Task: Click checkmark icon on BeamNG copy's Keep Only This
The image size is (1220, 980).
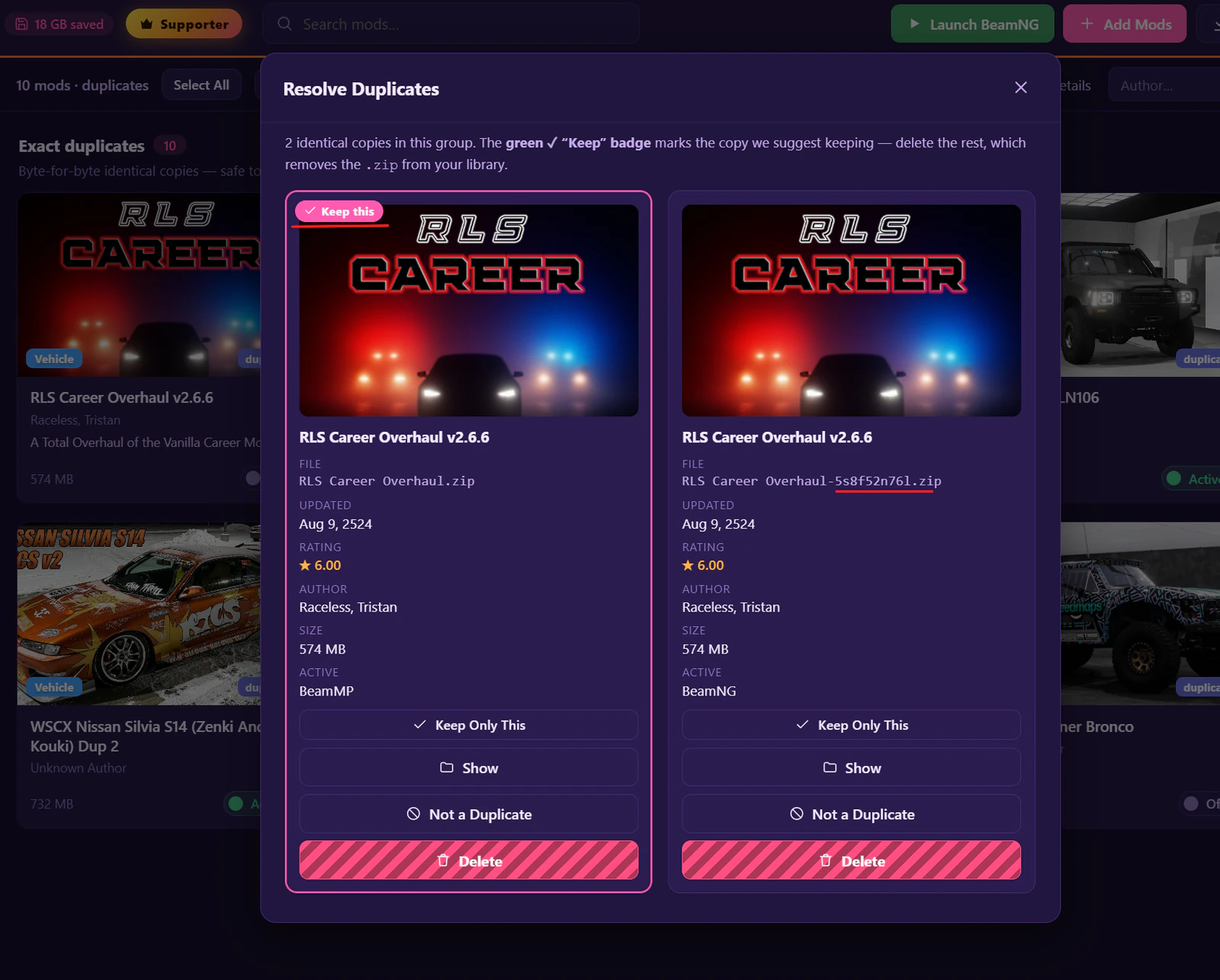Action: point(802,725)
